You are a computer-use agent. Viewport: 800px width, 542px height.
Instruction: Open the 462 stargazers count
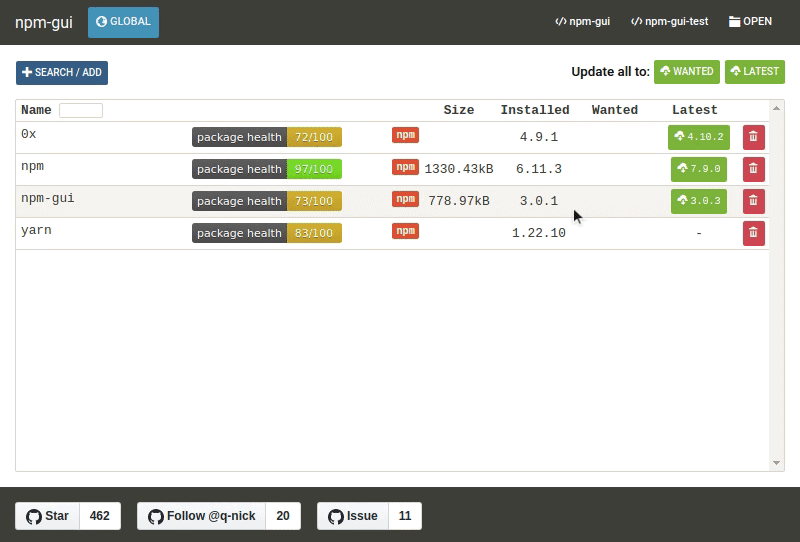pyautogui.click(x=100, y=516)
